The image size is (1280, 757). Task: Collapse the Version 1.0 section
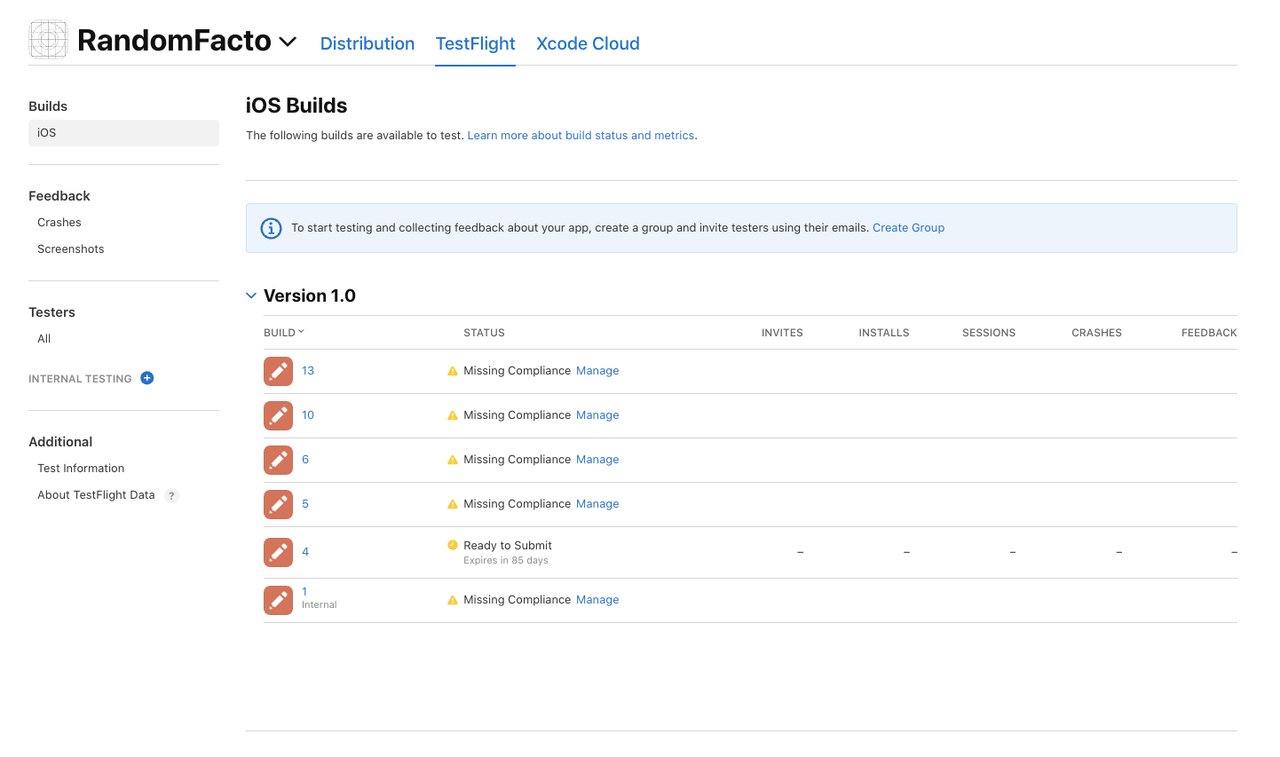pos(251,296)
